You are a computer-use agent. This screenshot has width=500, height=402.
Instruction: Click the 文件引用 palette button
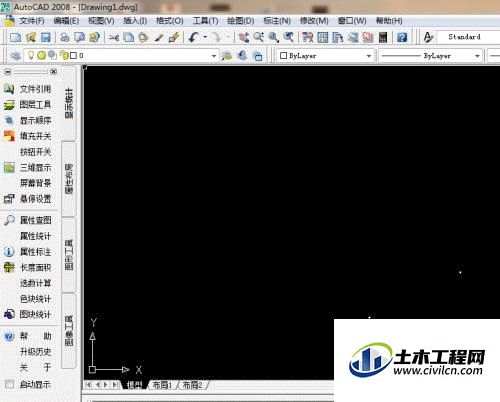[x=28, y=89]
